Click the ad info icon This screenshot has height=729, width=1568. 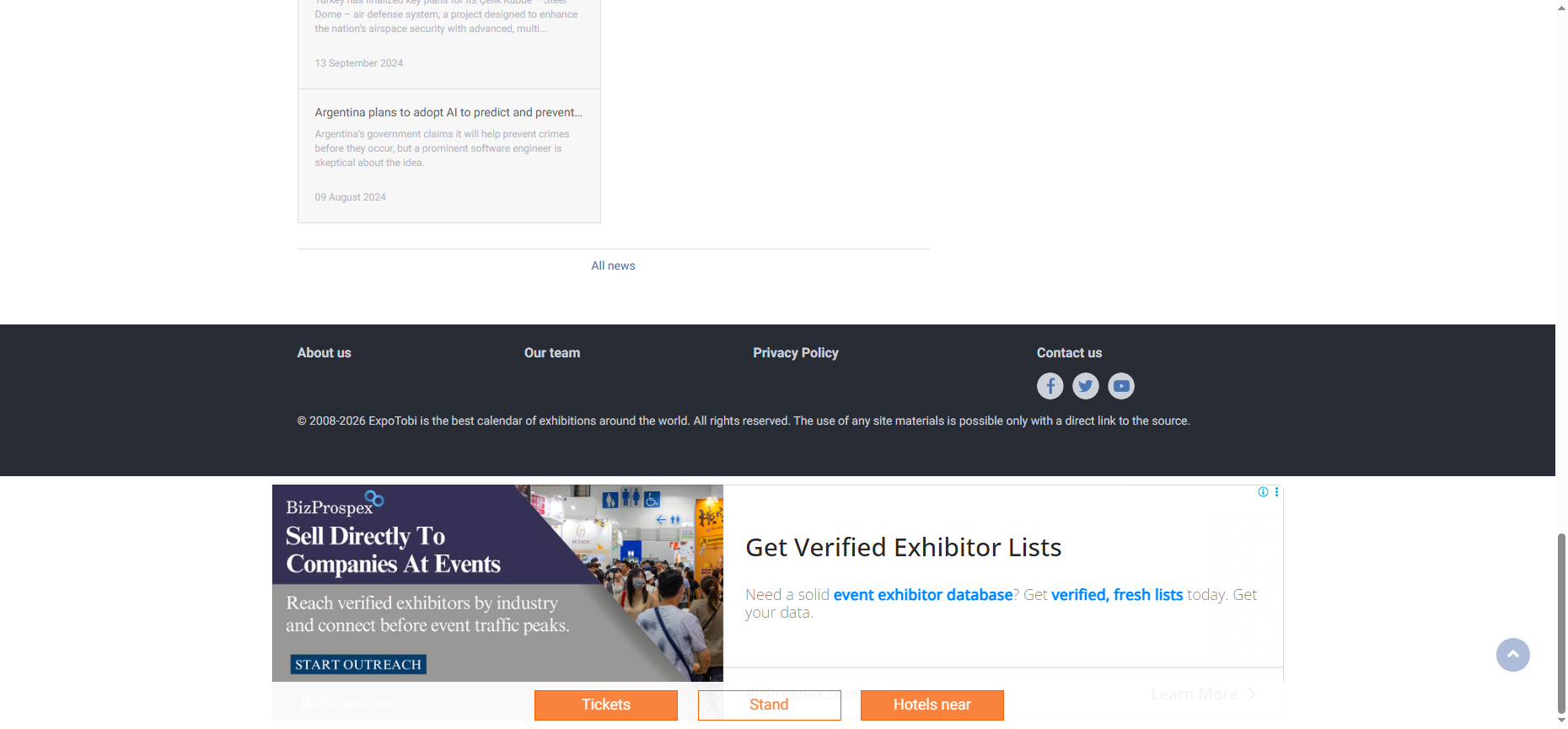click(1263, 492)
